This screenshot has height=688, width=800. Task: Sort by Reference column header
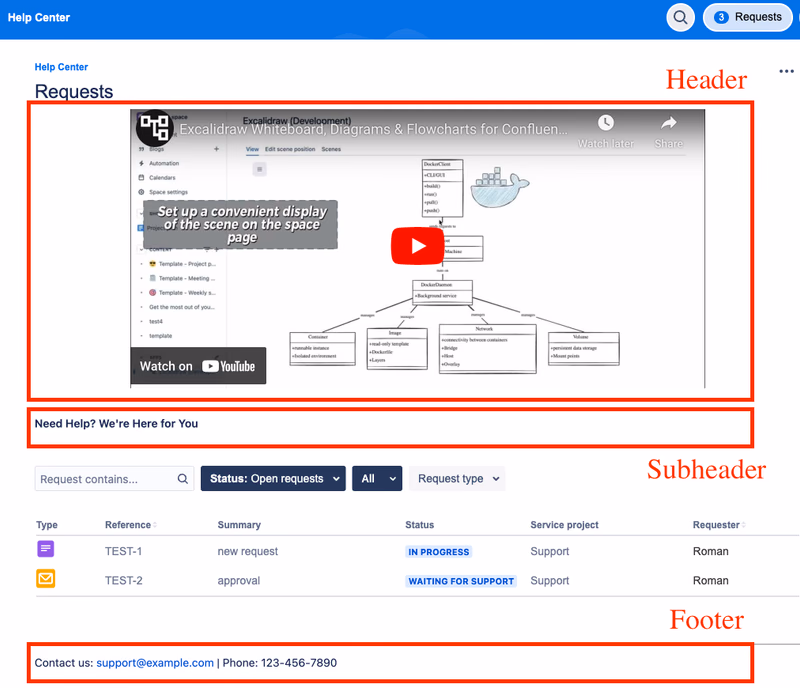pos(131,525)
